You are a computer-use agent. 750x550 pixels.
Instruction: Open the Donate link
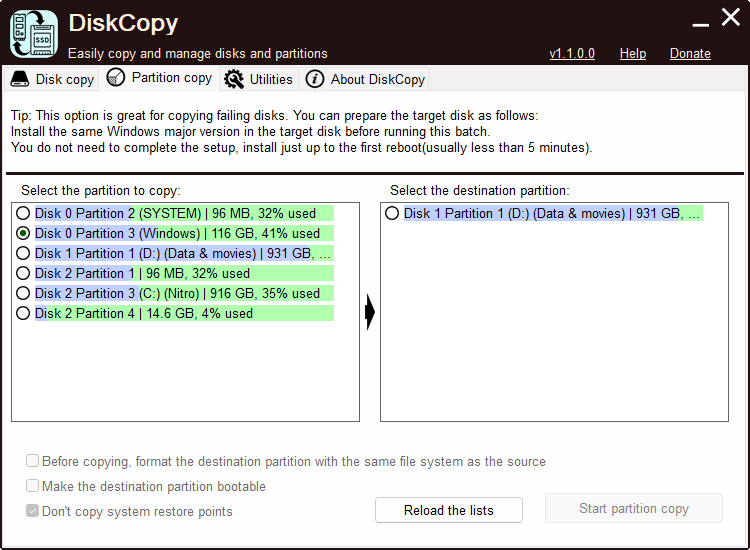click(x=690, y=54)
